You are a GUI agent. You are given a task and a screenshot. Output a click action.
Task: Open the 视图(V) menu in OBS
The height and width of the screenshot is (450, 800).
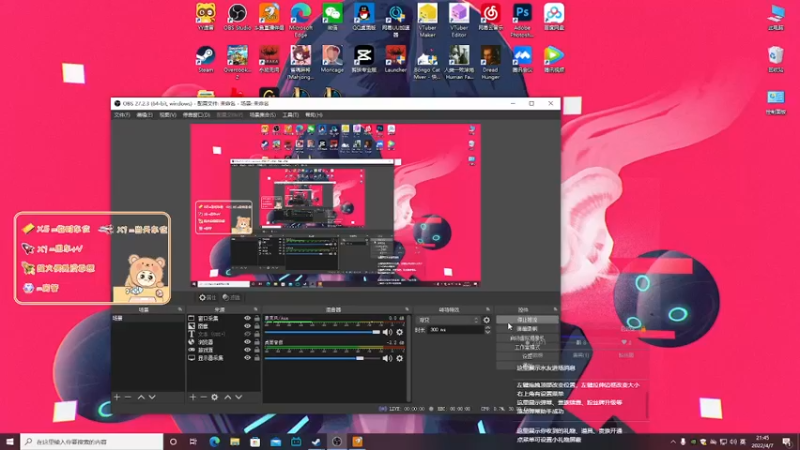click(167, 115)
